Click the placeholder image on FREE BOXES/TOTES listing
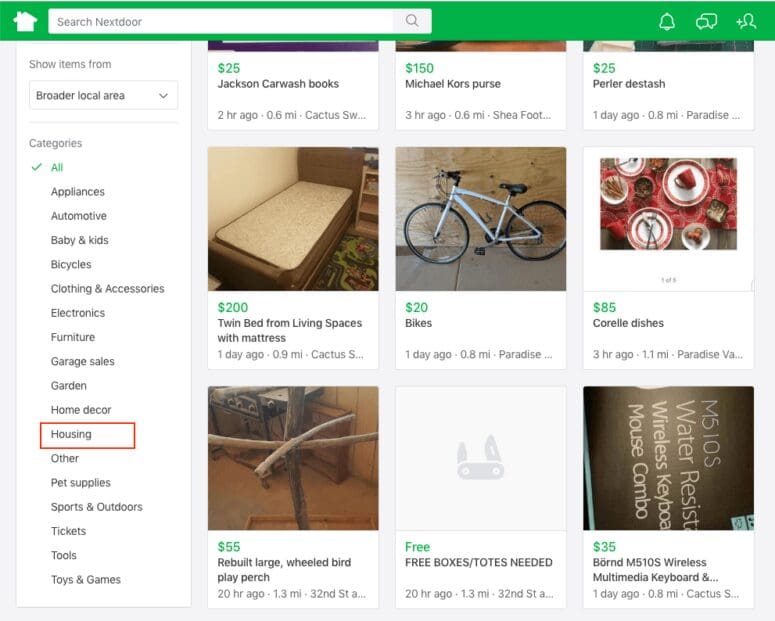Viewport: 775px width, 621px height. point(481,458)
